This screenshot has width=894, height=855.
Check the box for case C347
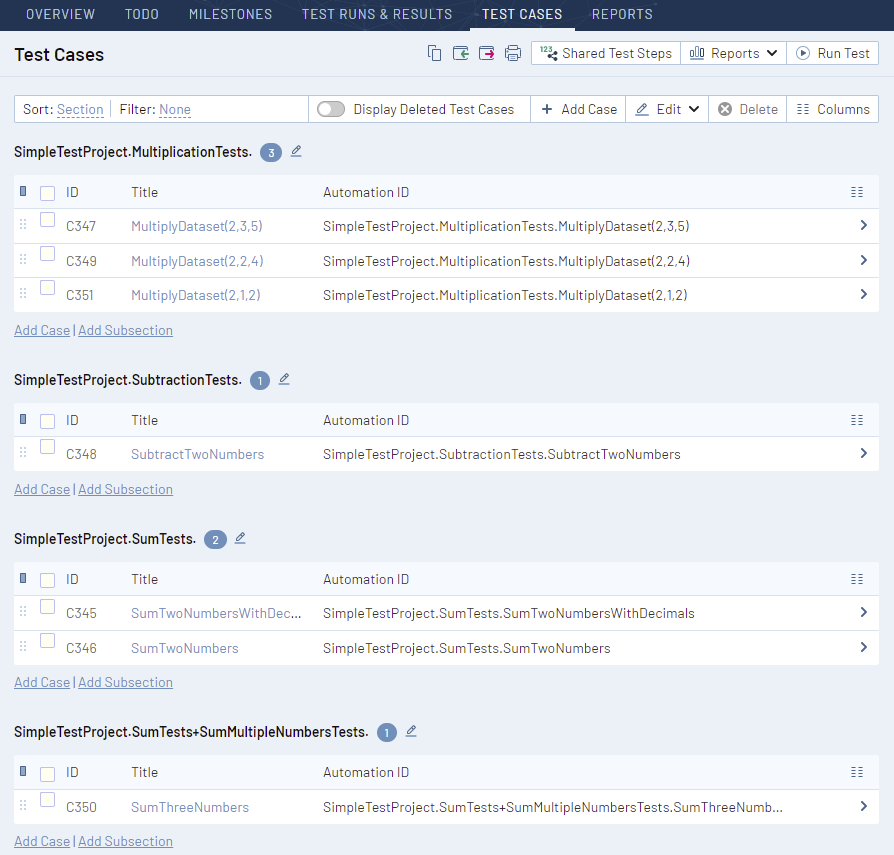(47, 219)
